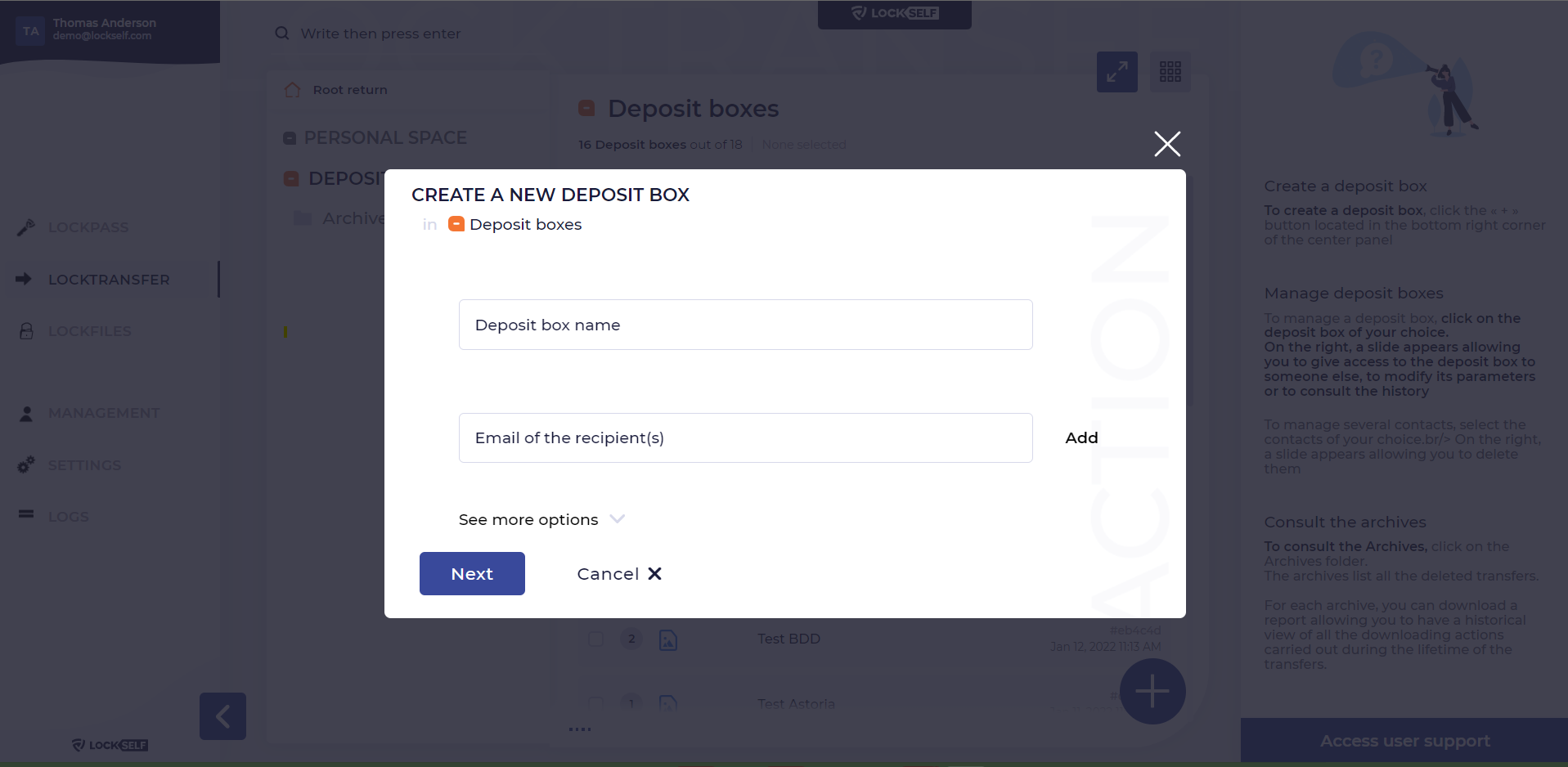Click the round plus add button
The image size is (1568, 767).
(1152, 692)
